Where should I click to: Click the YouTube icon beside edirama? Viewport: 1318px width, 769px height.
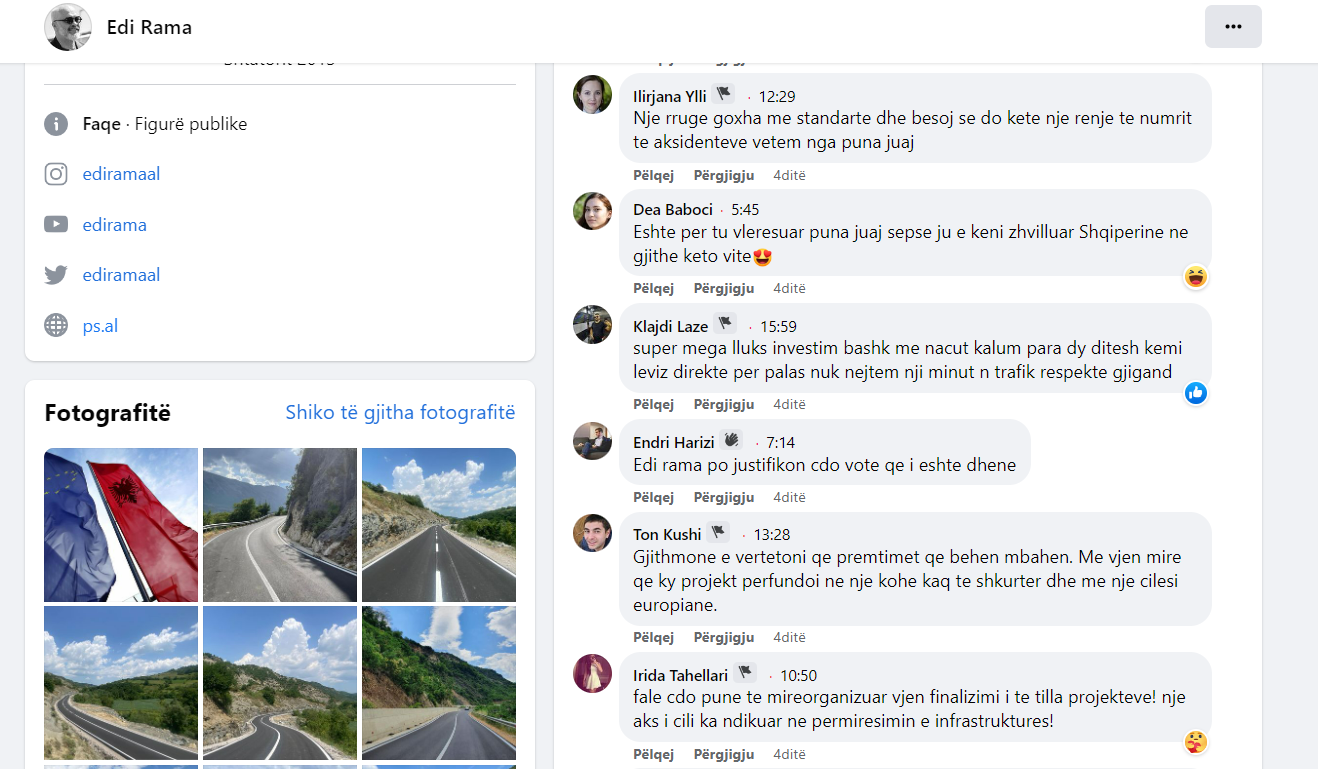(56, 225)
